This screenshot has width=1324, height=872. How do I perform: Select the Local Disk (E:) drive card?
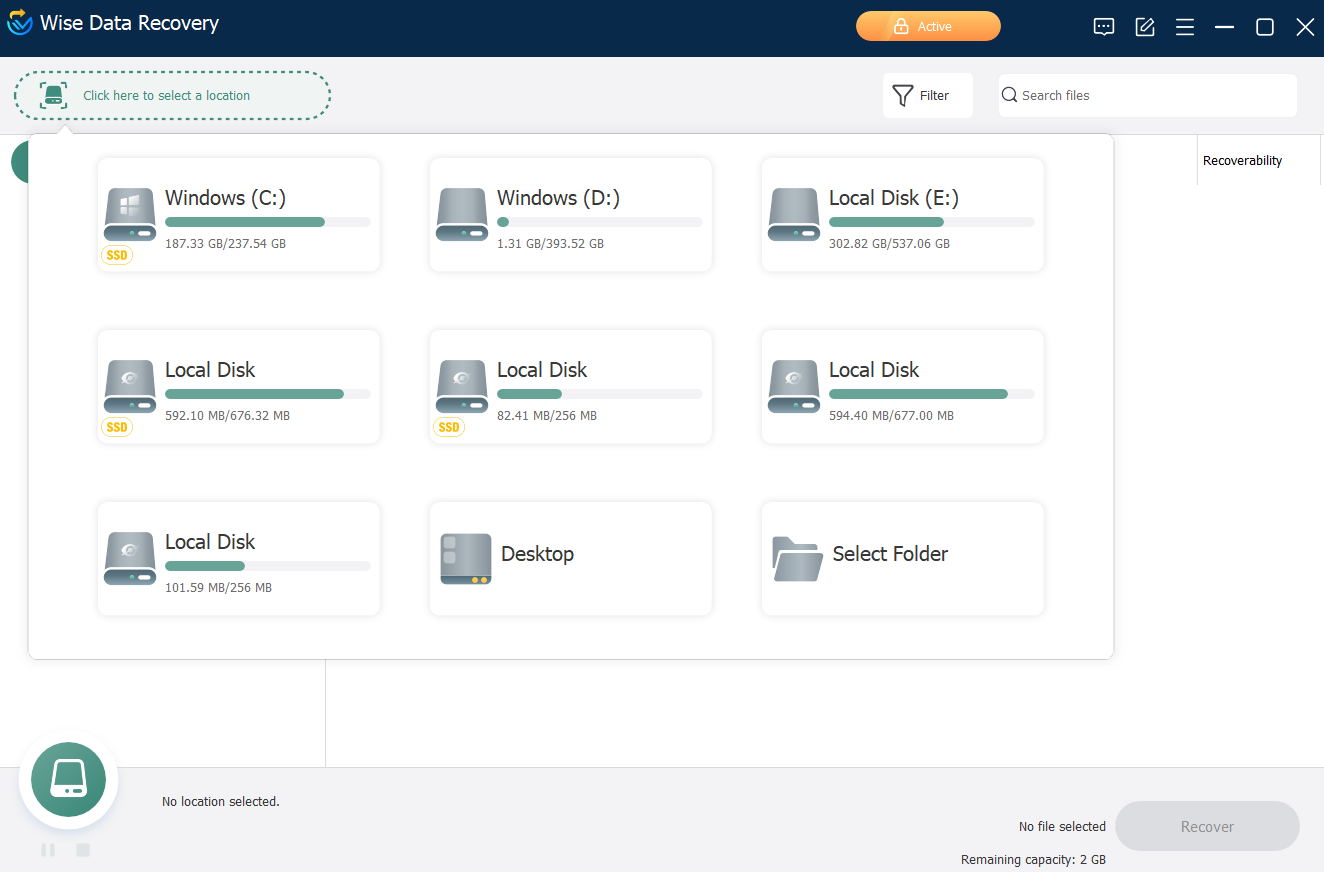coord(901,214)
